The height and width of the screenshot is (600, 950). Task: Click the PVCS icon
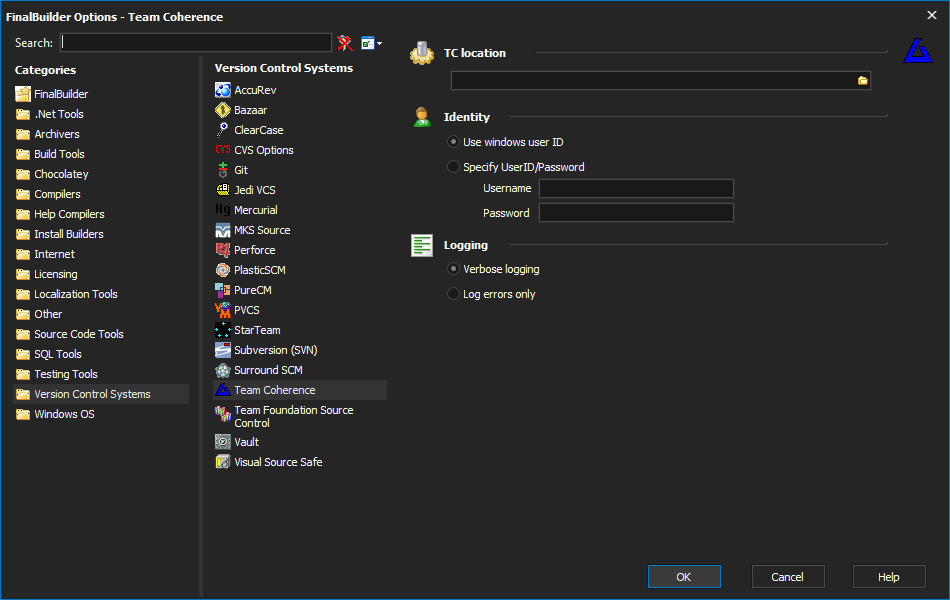pos(222,310)
